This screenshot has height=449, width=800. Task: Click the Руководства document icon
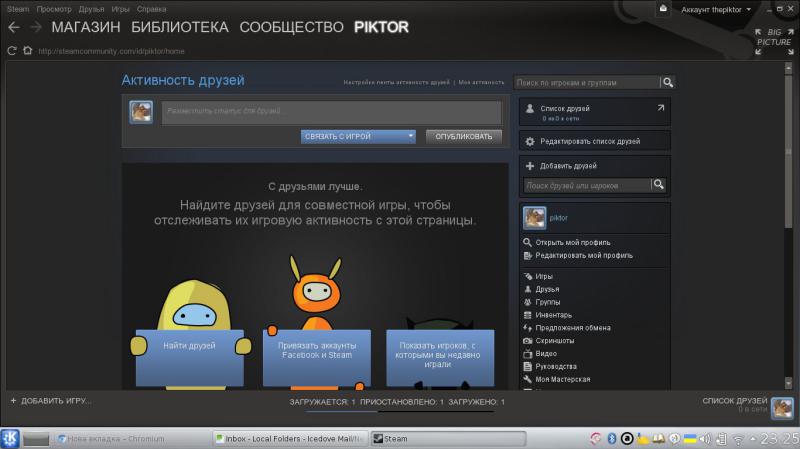coord(528,366)
